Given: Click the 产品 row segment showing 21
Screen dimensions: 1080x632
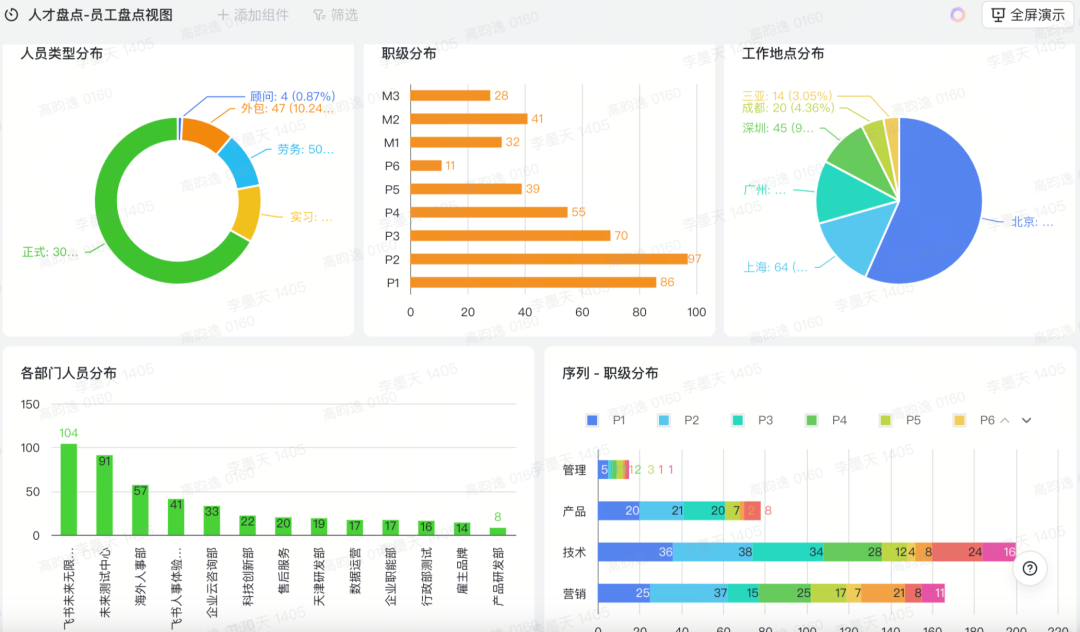Looking at the screenshot, I should pyautogui.click(x=663, y=510).
